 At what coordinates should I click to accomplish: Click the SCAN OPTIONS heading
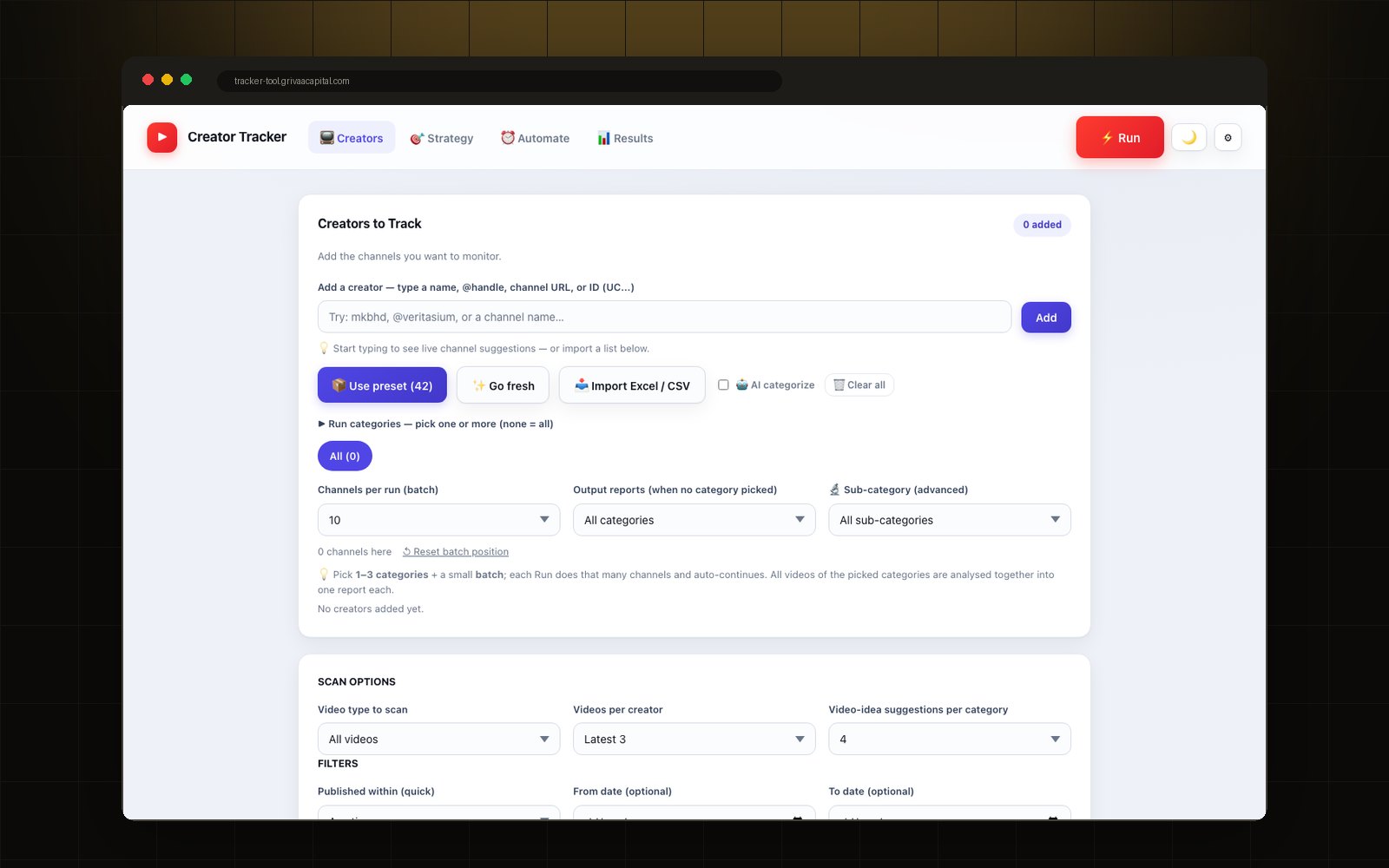pos(357,681)
